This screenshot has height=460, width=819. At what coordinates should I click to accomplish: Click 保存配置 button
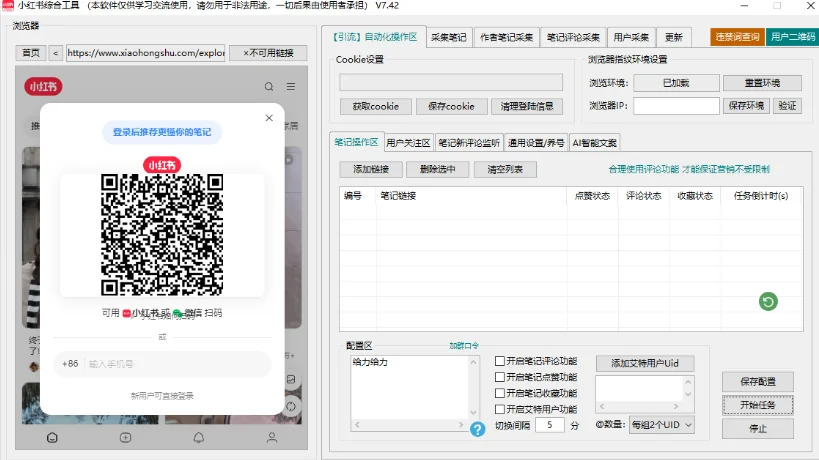point(758,382)
